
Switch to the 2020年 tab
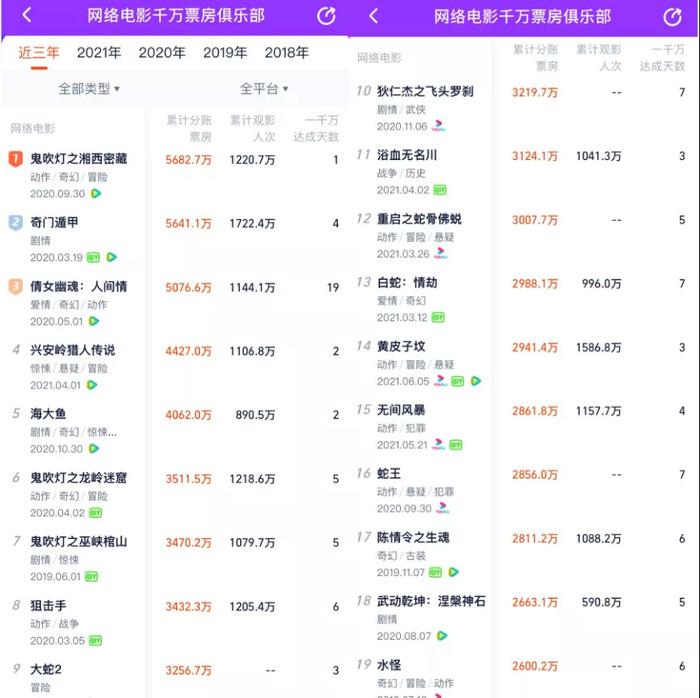point(162,53)
